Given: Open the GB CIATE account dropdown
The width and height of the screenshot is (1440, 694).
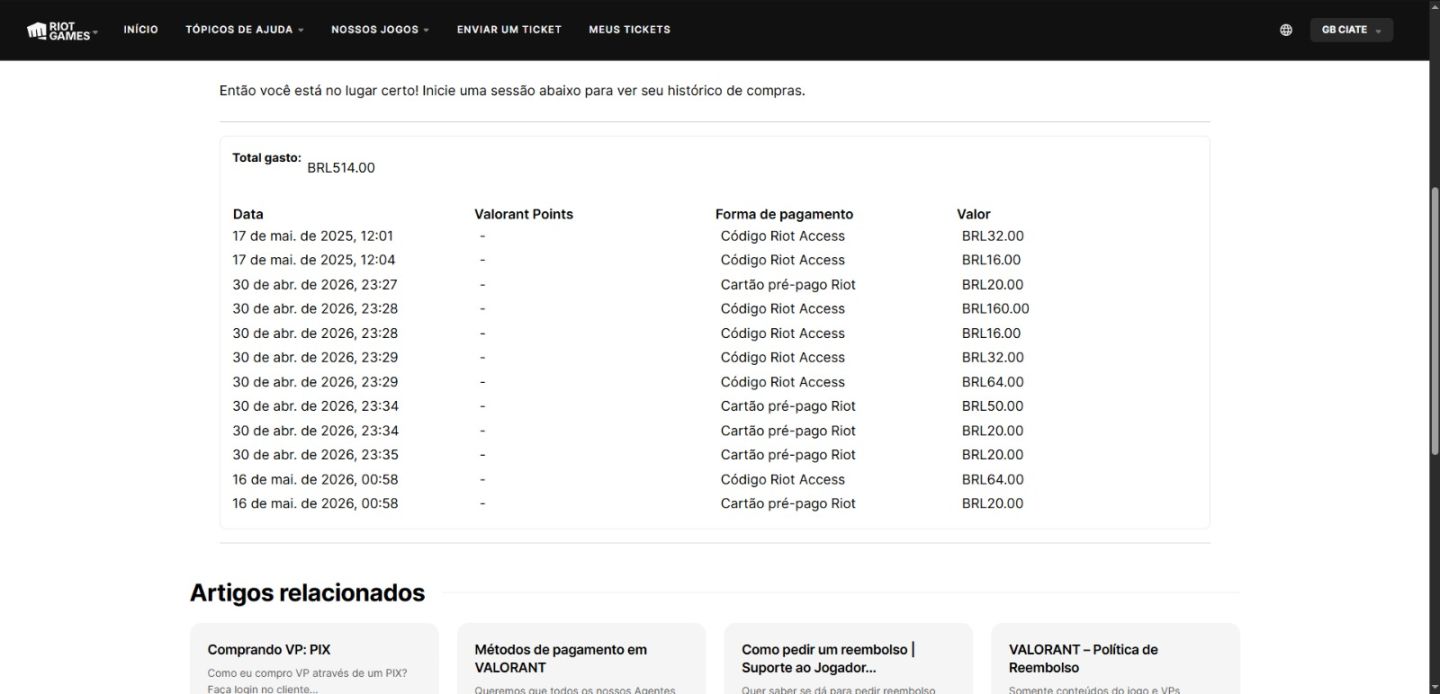Looking at the screenshot, I should (1351, 30).
